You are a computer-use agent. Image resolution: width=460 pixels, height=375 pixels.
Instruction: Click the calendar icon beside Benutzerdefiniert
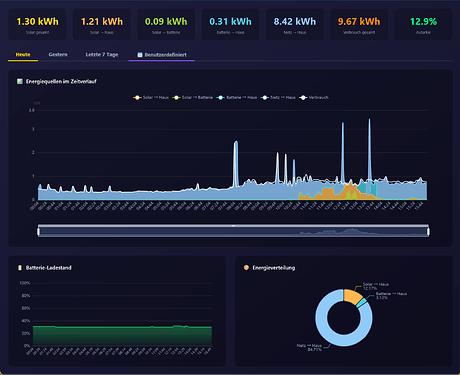pos(140,55)
